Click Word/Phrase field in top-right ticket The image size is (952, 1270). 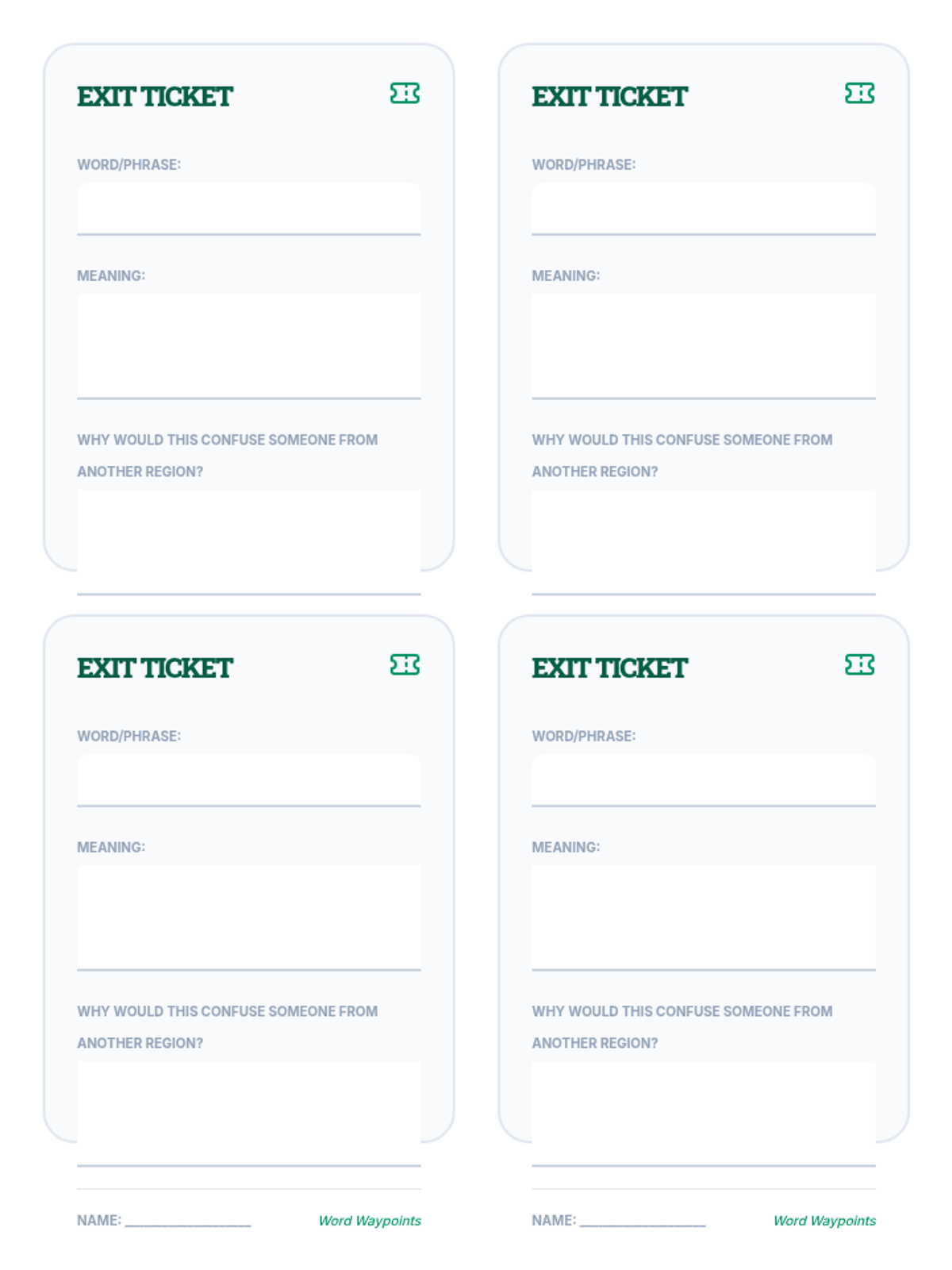(704, 210)
